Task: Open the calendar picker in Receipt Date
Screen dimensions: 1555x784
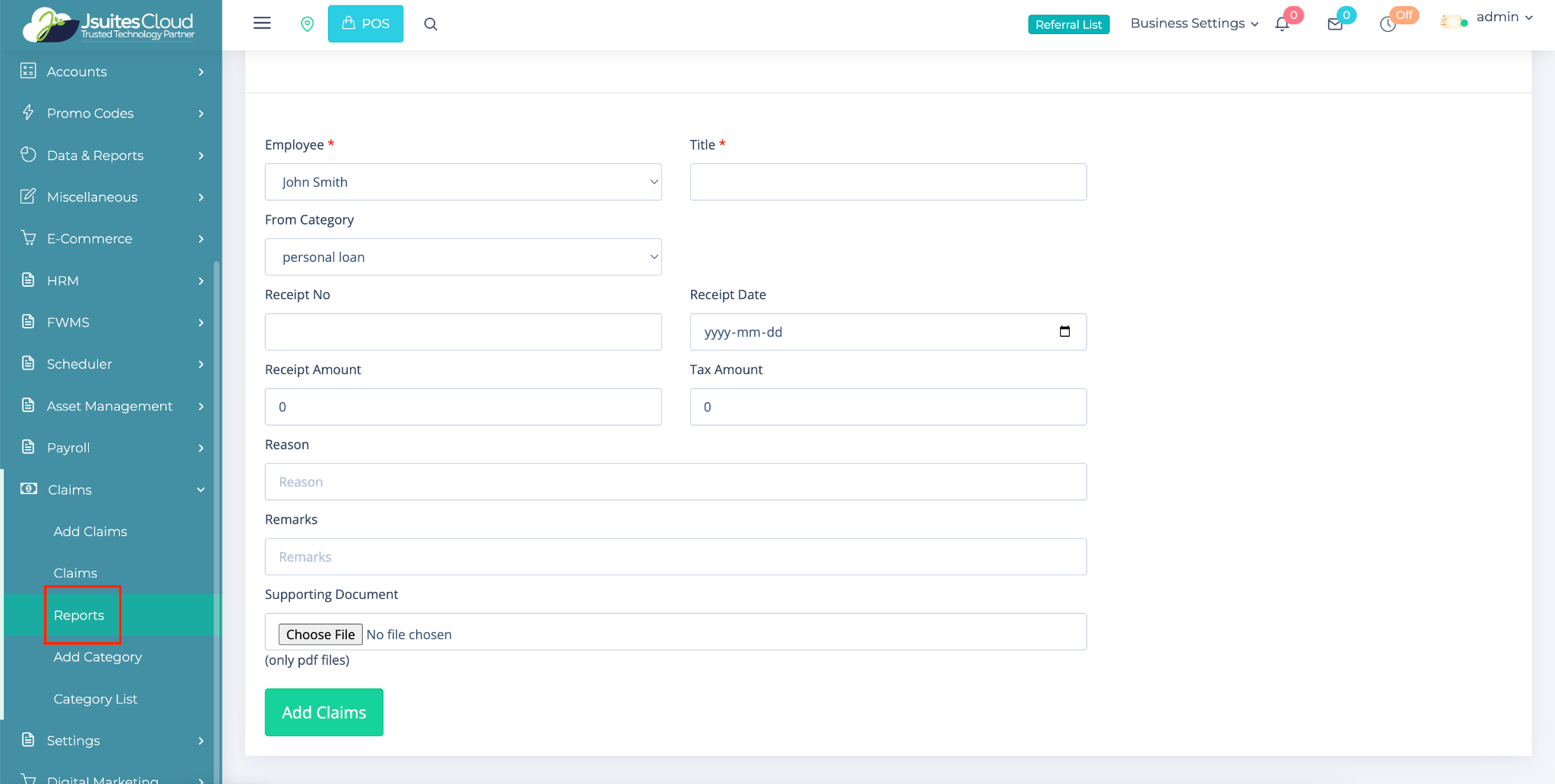Action: (1065, 332)
